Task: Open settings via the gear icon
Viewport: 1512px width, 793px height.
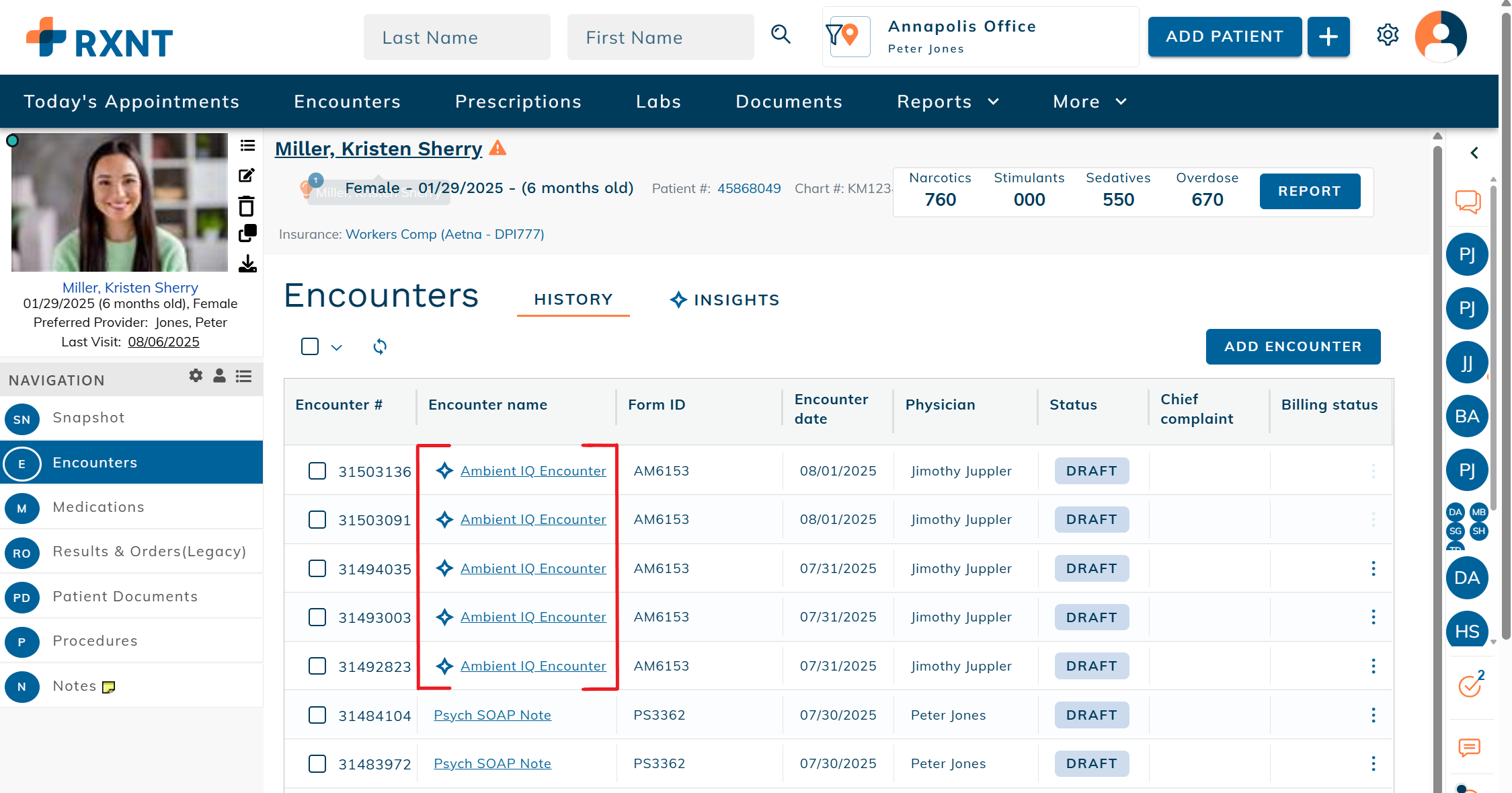Action: coord(1388,35)
